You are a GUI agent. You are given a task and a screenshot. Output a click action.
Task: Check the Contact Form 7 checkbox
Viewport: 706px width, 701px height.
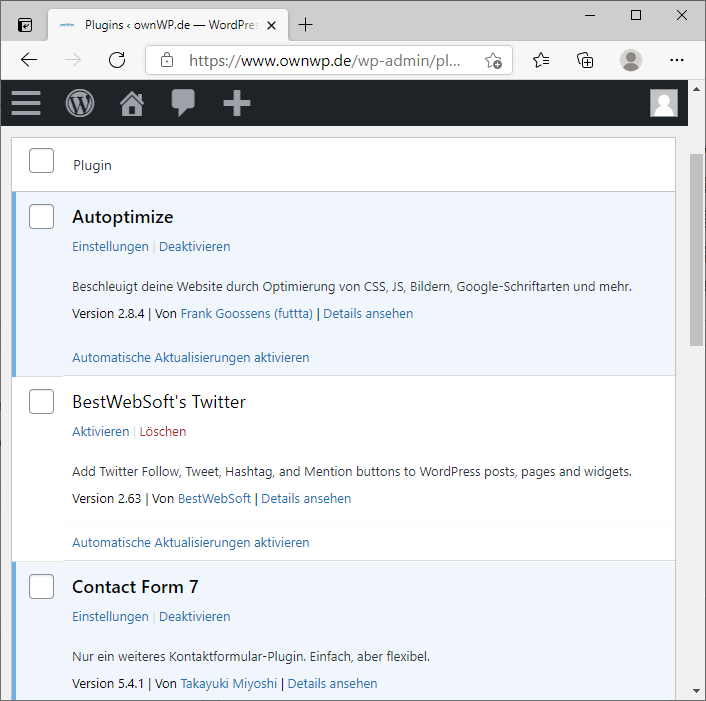click(41, 586)
